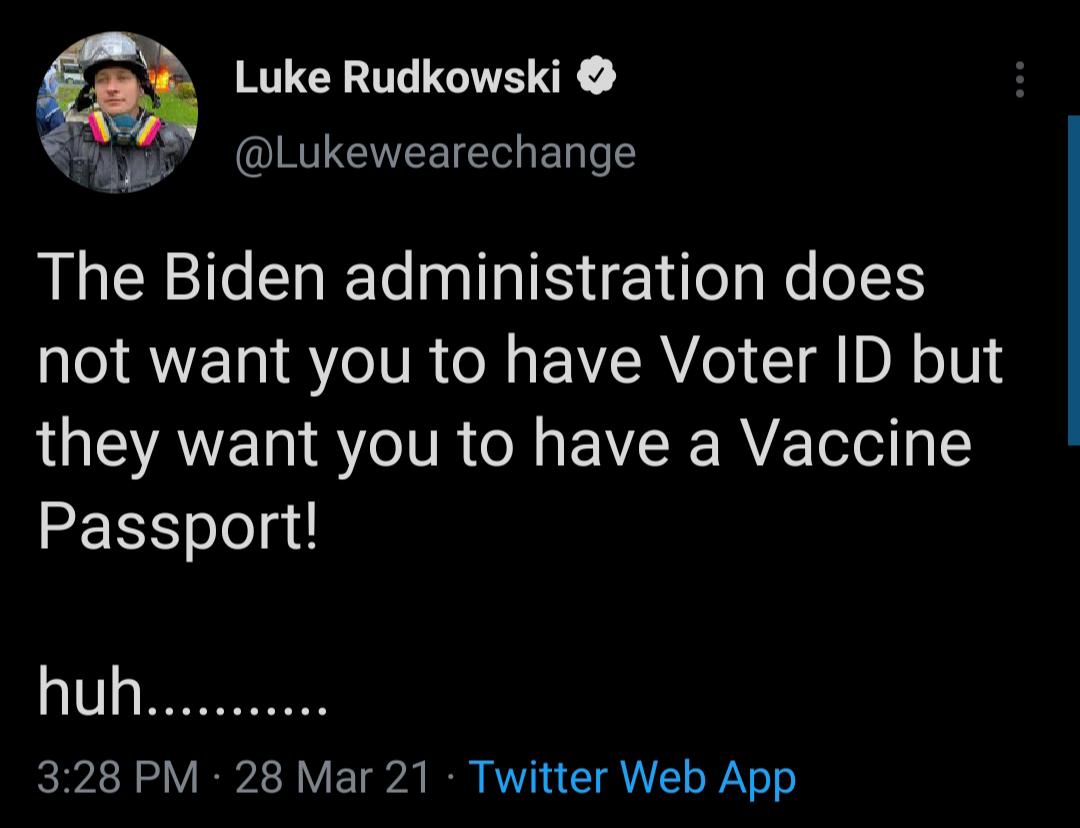The image size is (1080, 828).
Task: Open the tweet author's round profile photo
Action: point(117,112)
